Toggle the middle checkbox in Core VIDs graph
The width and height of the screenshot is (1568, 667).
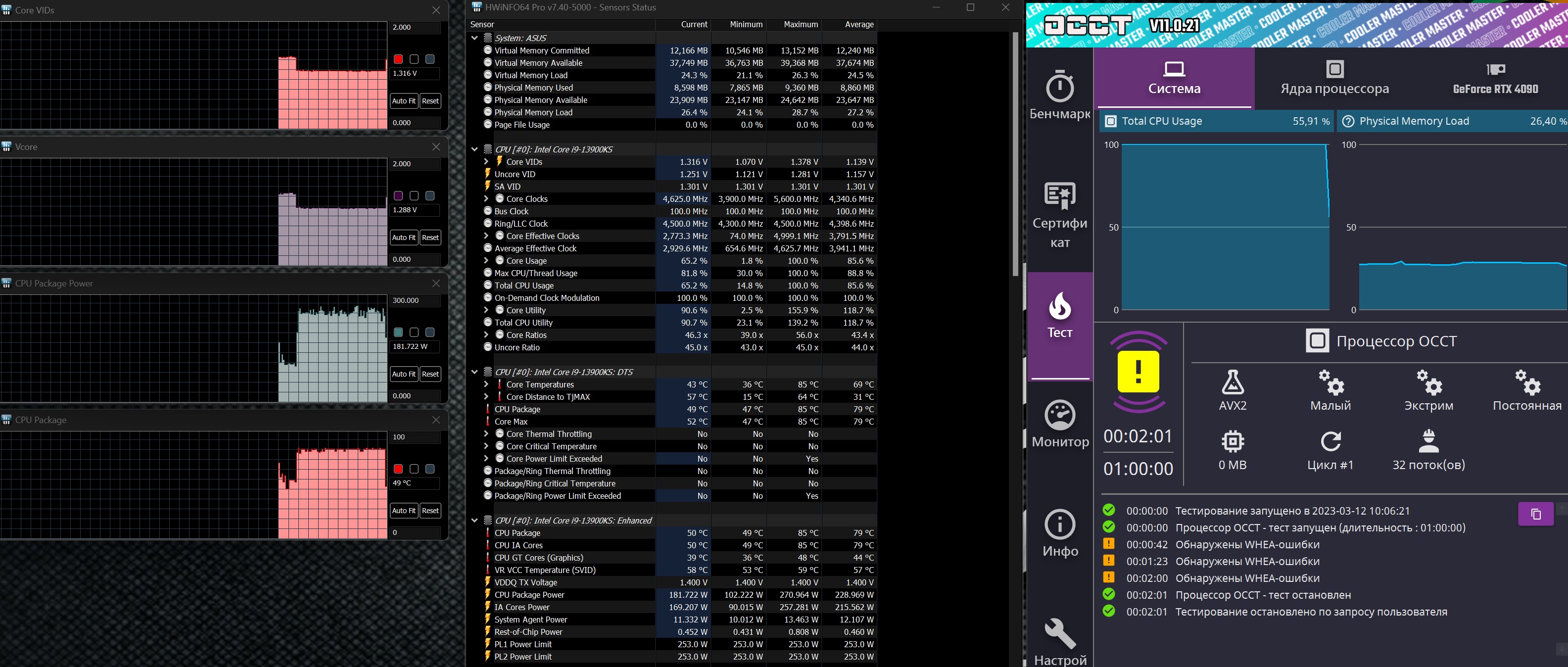click(x=414, y=59)
